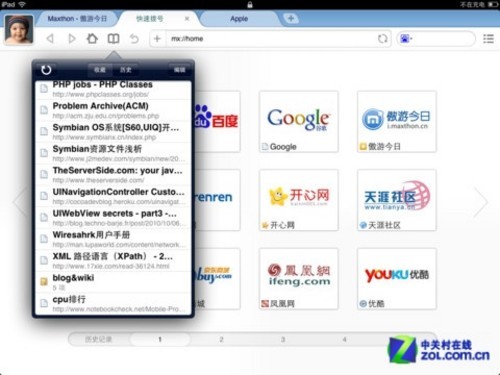Click the mx://home address field

270,39
